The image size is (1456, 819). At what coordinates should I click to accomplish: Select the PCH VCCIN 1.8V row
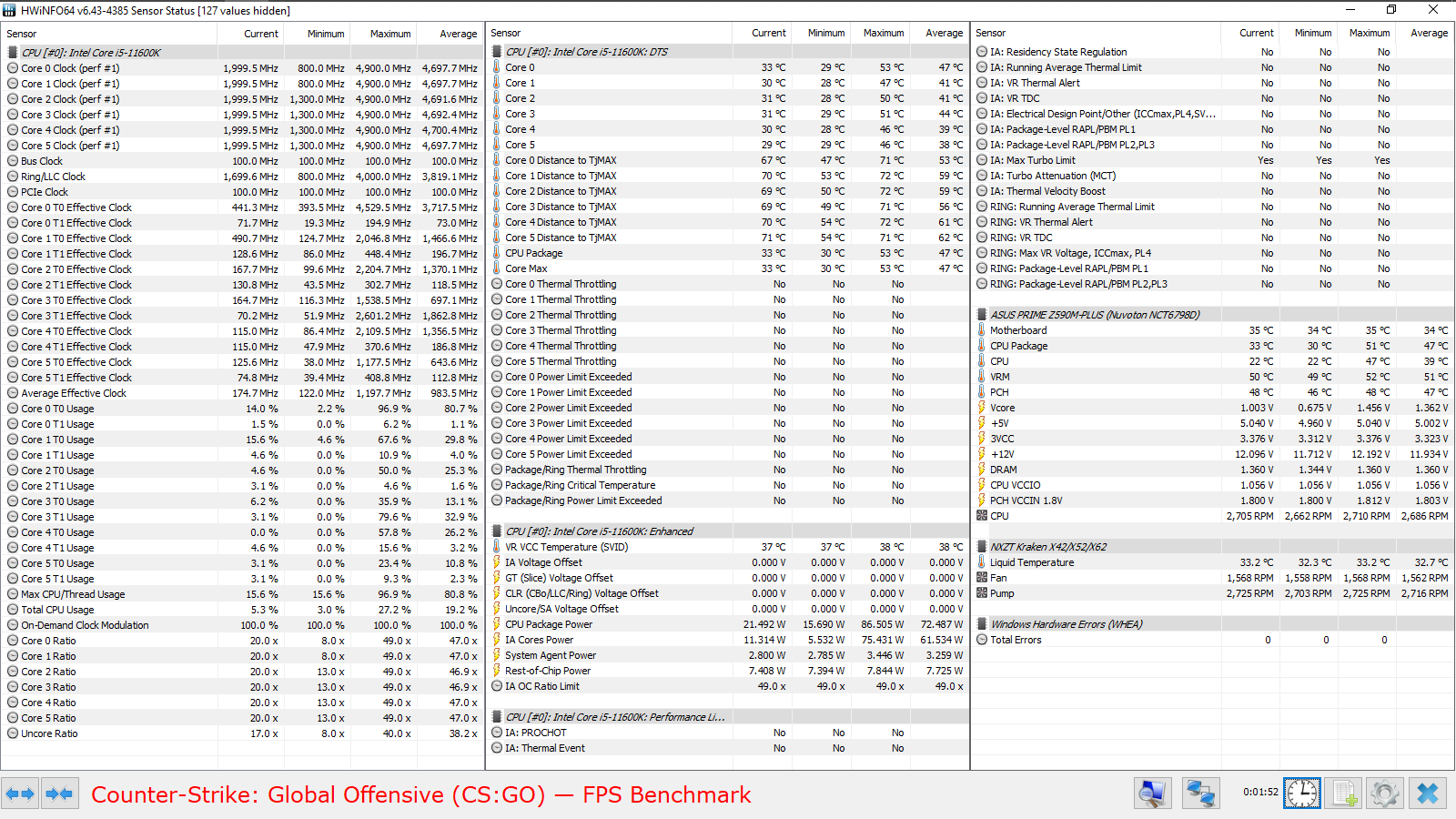click(1213, 500)
